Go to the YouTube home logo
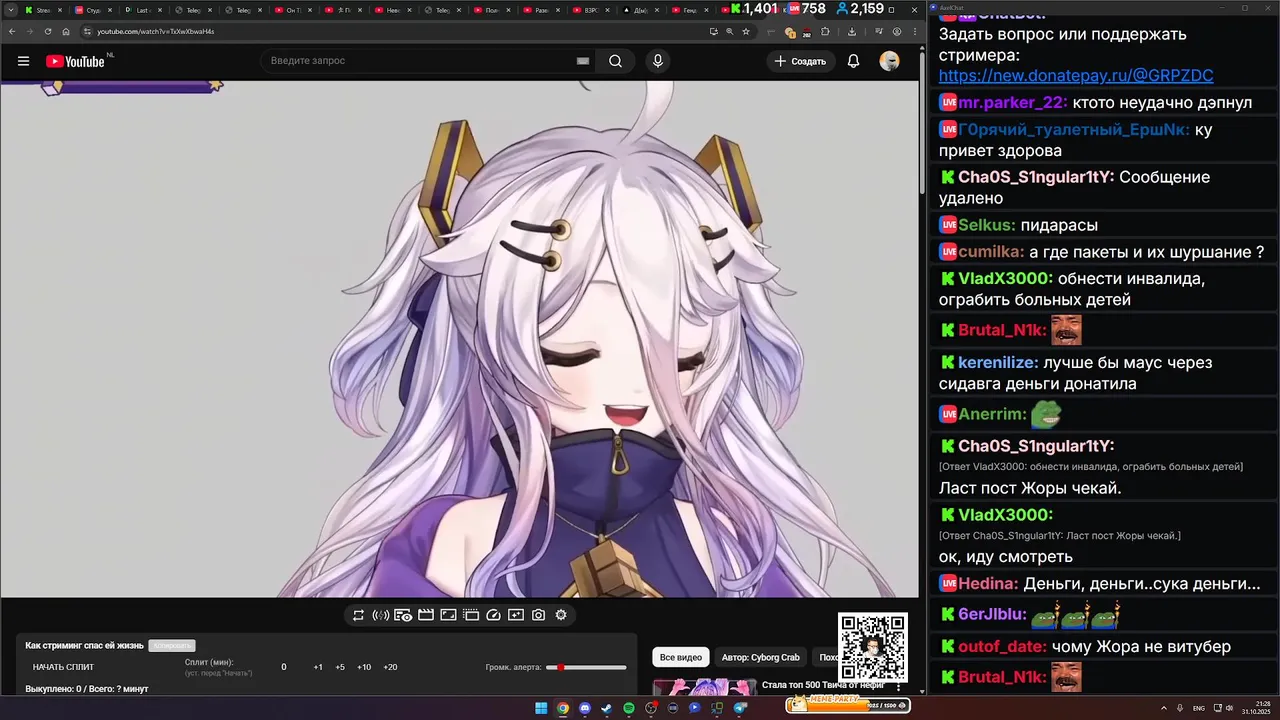 75,61
